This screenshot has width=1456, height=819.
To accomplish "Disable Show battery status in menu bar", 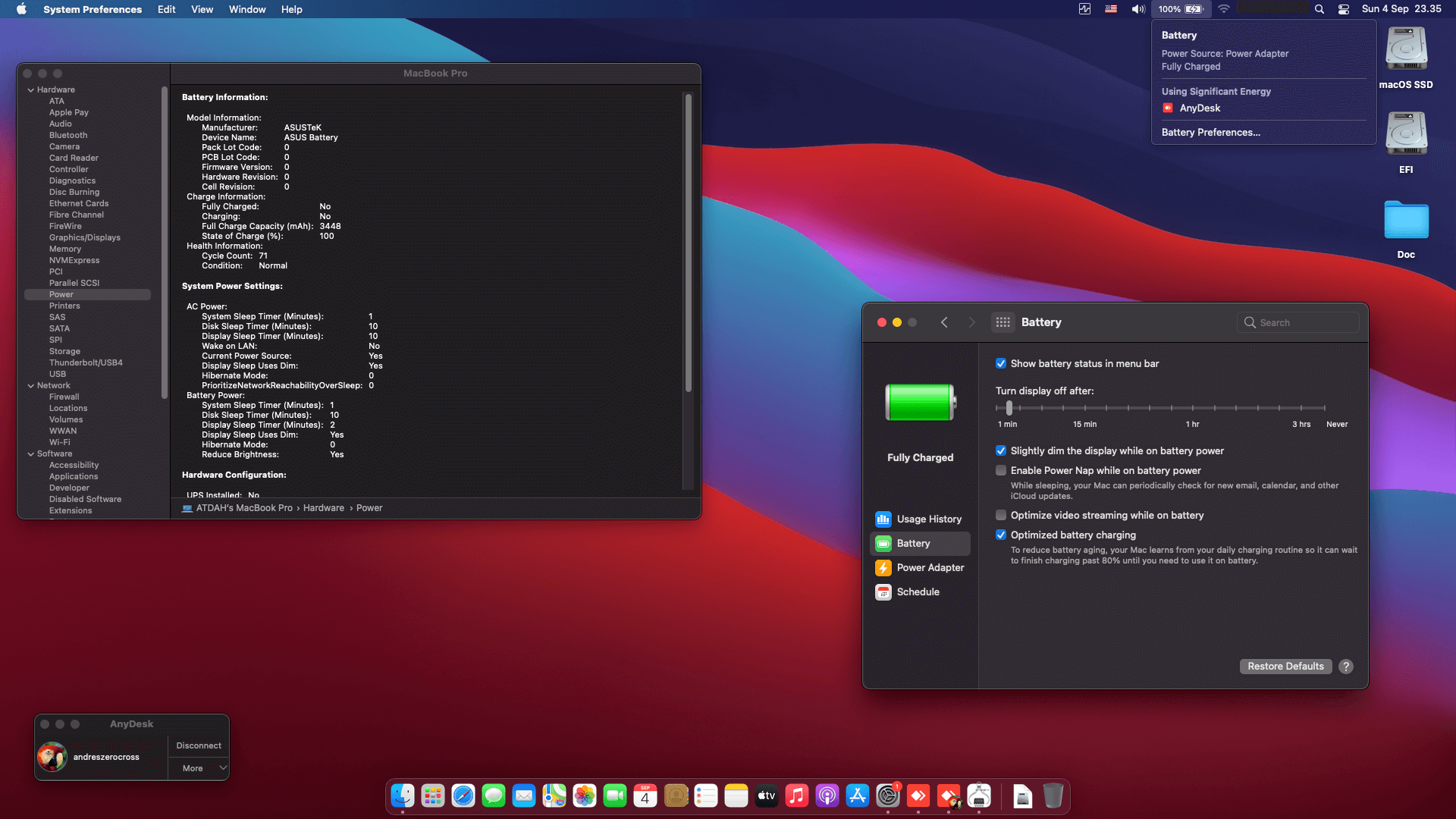I will point(1002,363).
